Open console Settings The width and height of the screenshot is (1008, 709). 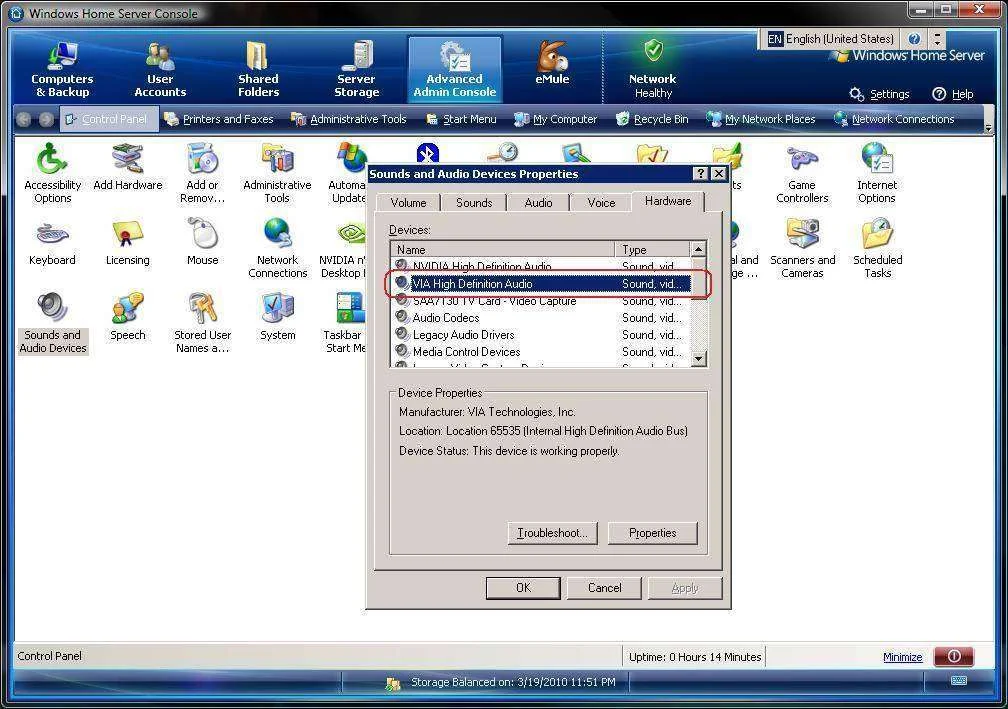click(x=879, y=94)
